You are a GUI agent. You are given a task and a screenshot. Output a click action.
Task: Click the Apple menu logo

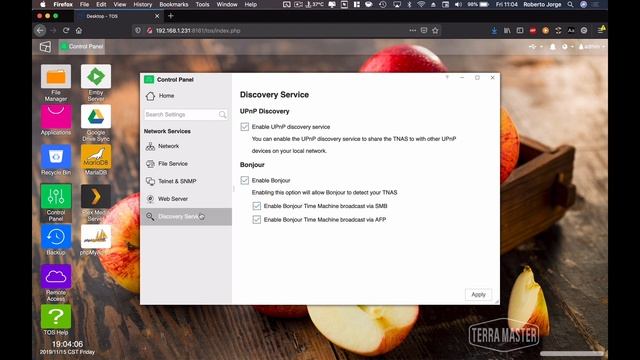(43, 4)
